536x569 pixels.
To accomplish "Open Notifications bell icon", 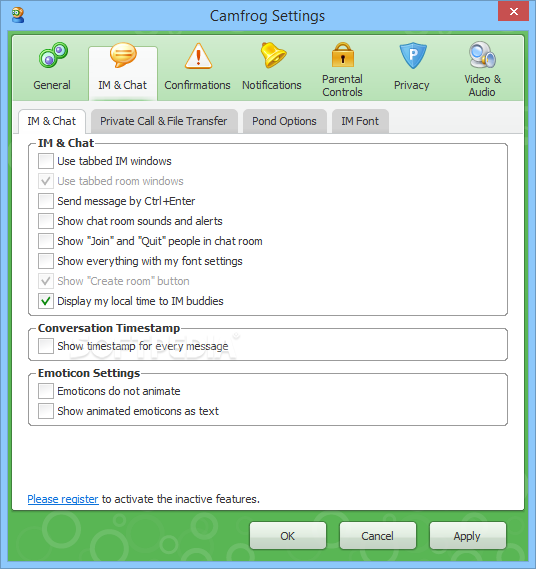I will point(273,55).
